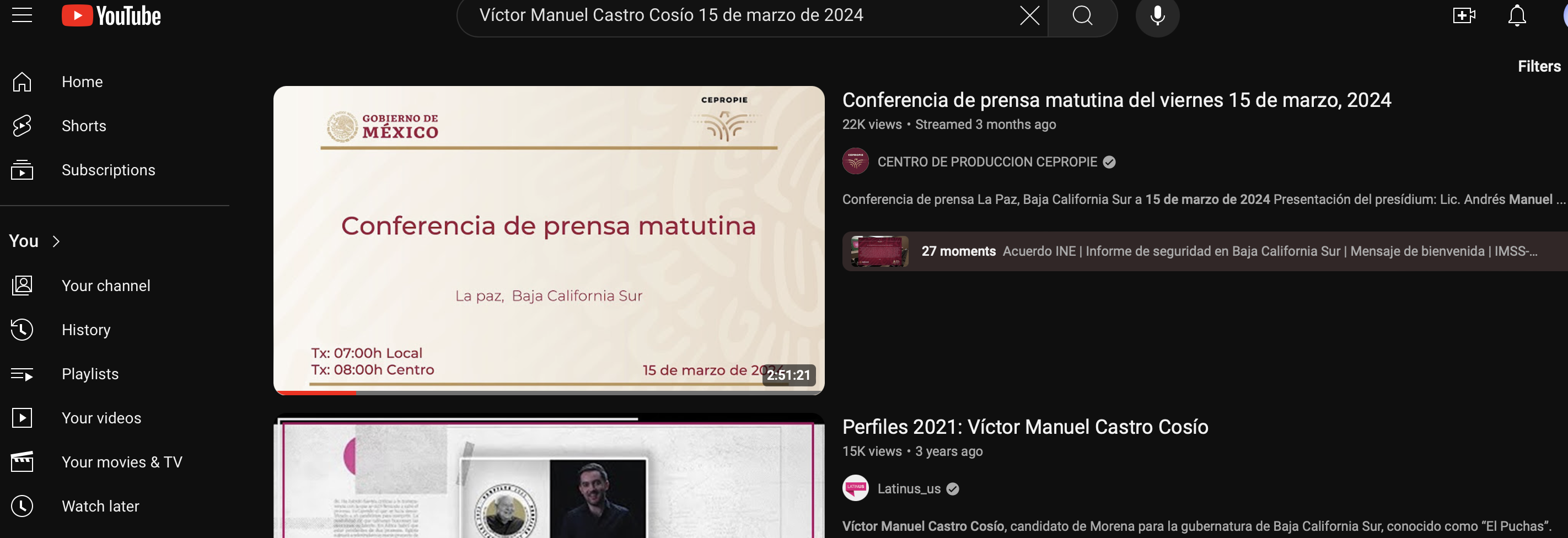The width and height of the screenshot is (1568, 538).
Task: Start voice search with microphone
Action: tap(1157, 15)
